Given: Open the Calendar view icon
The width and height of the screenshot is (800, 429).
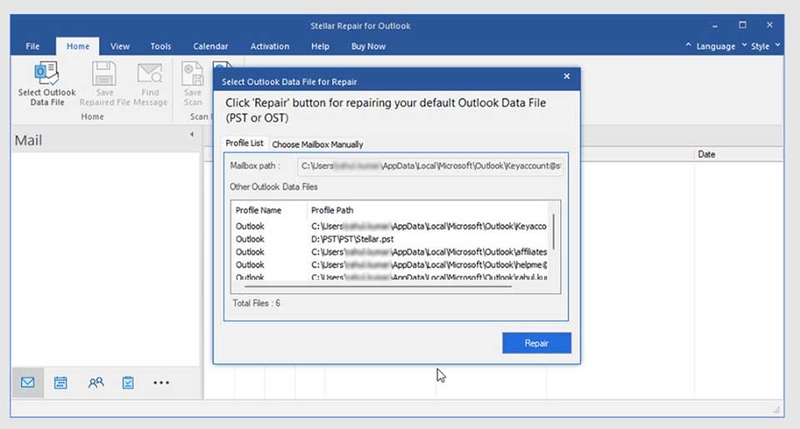Looking at the screenshot, I should [61, 383].
